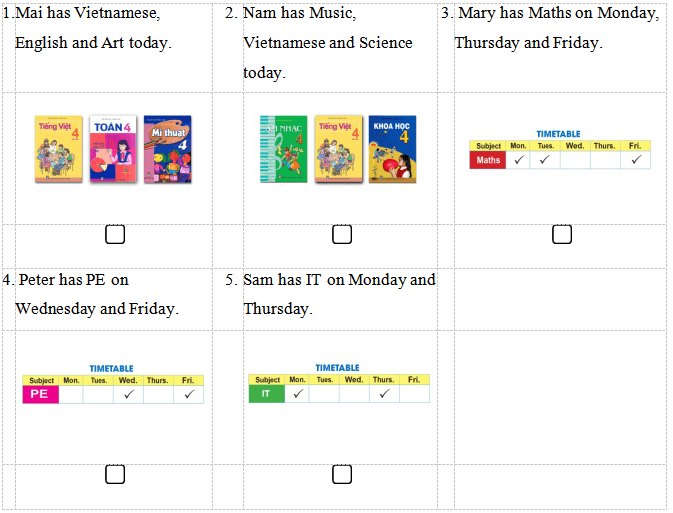Screen dimensions: 673x513
Task: Click the Mĩ thuật 4 art book cover
Action: pyautogui.click(x=167, y=149)
